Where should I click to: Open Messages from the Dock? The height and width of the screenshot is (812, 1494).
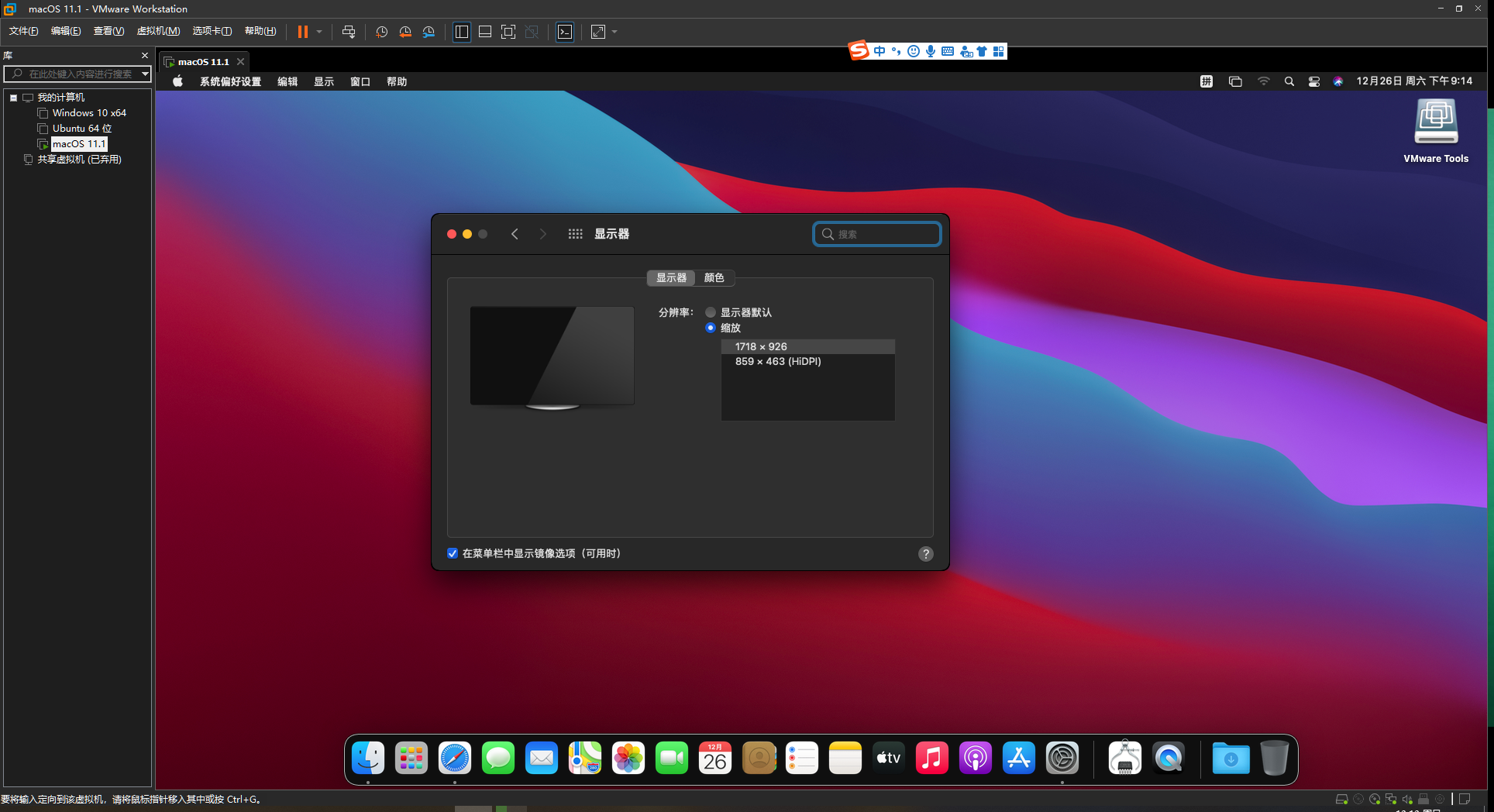(x=498, y=759)
